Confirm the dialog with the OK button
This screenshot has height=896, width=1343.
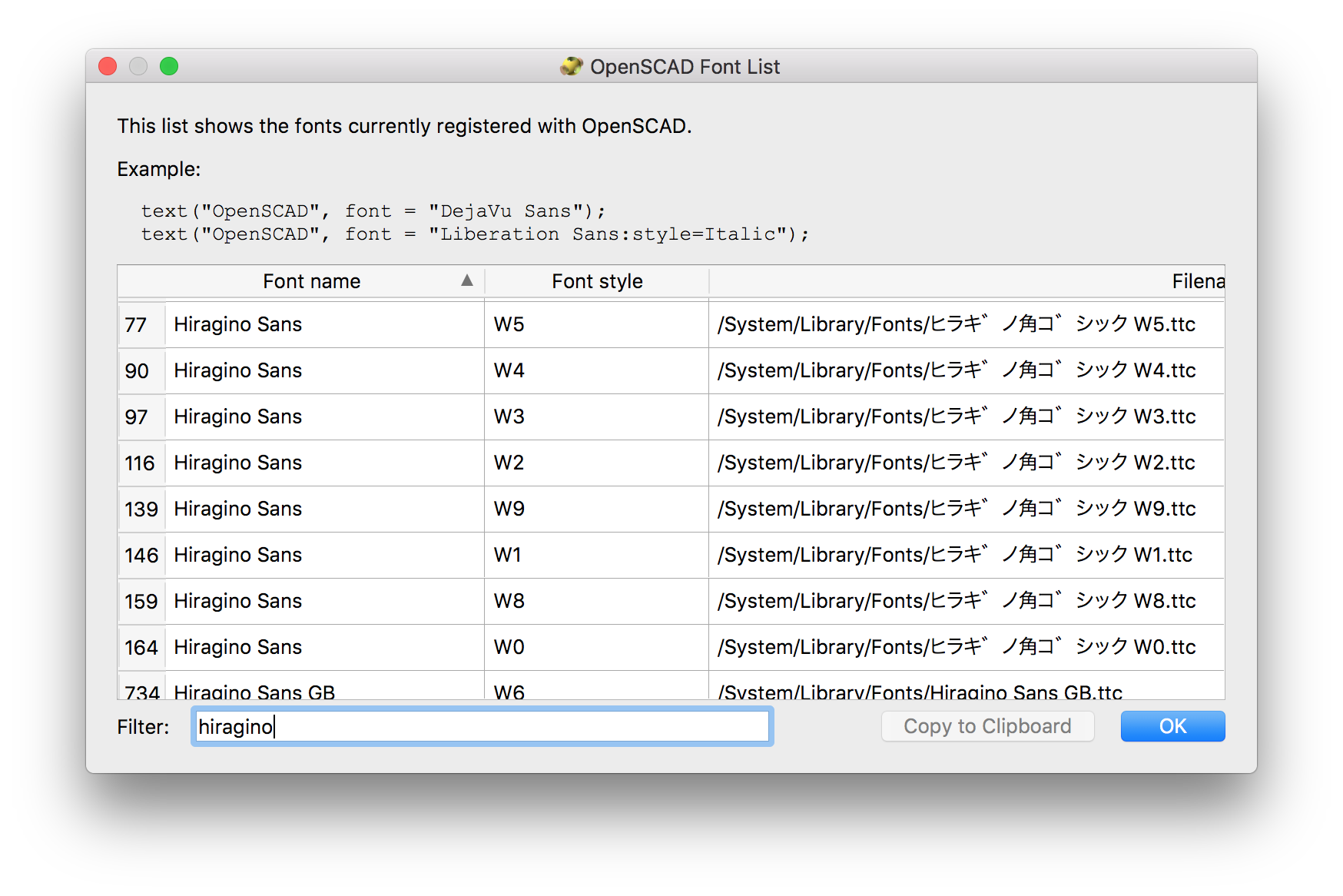(1172, 726)
